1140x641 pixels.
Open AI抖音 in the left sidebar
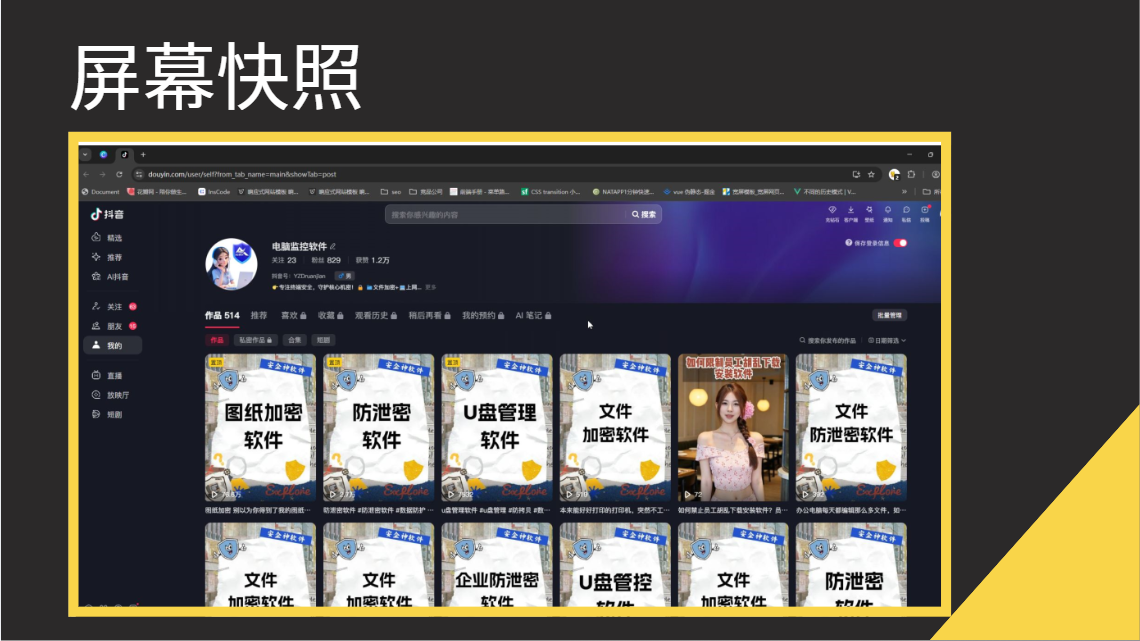click(x=111, y=277)
